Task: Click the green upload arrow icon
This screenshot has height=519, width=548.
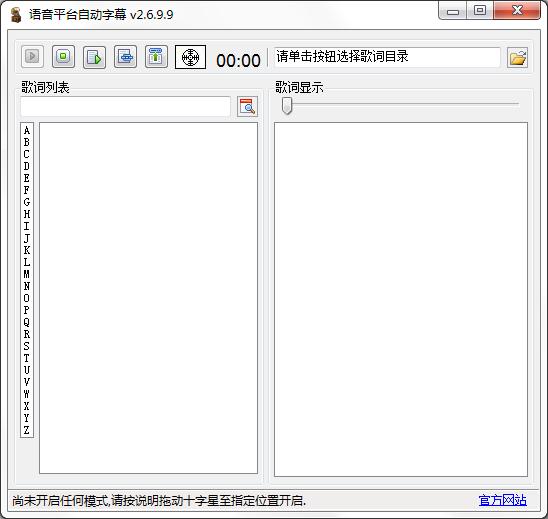Action: coord(156,57)
